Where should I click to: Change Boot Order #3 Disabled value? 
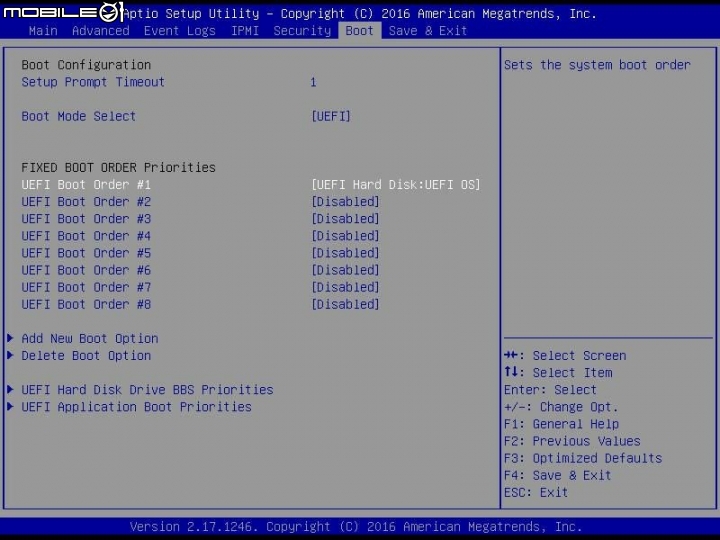pyautogui.click(x=345, y=219)
